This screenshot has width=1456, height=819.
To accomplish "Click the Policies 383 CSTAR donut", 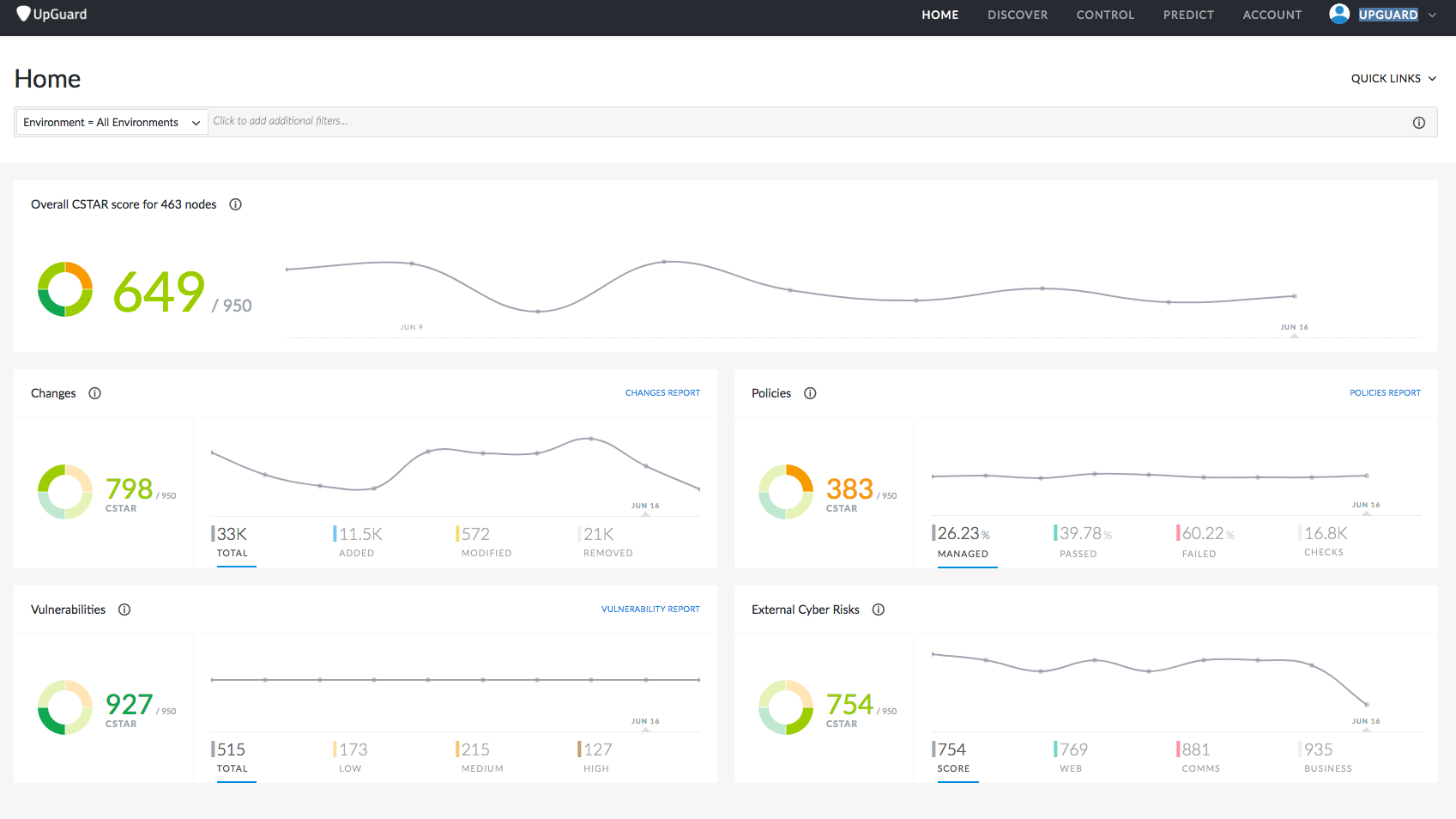I will click(786, 492).
